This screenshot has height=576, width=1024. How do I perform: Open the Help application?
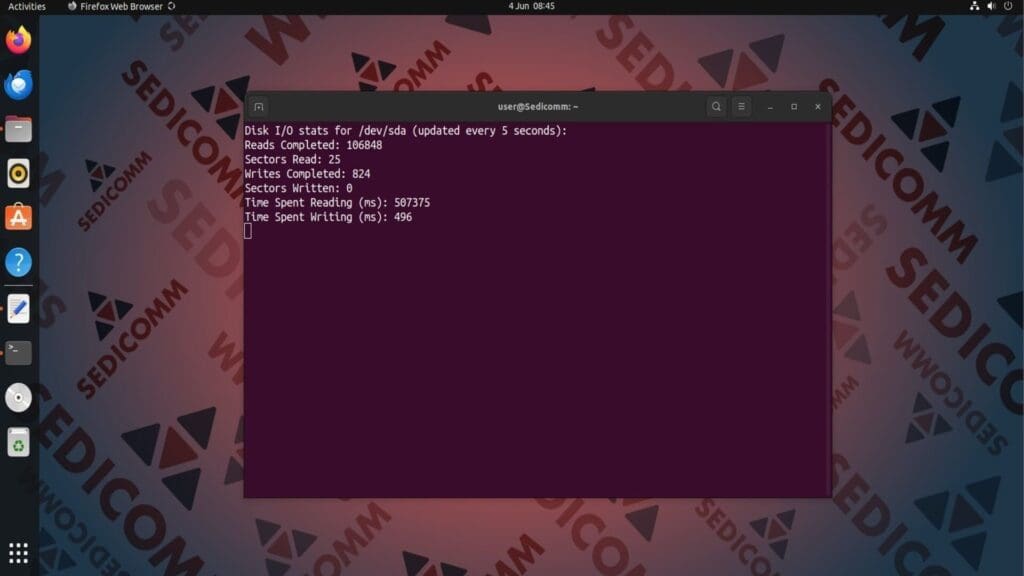[x=18, y=263]
